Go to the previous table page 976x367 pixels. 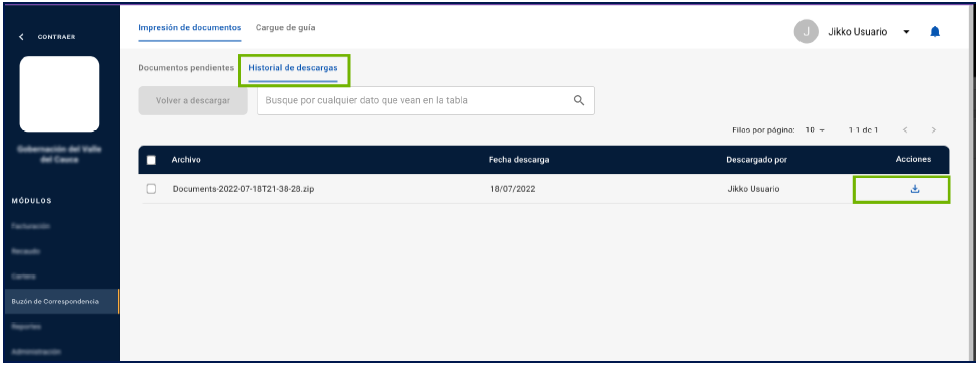(905, 130)
